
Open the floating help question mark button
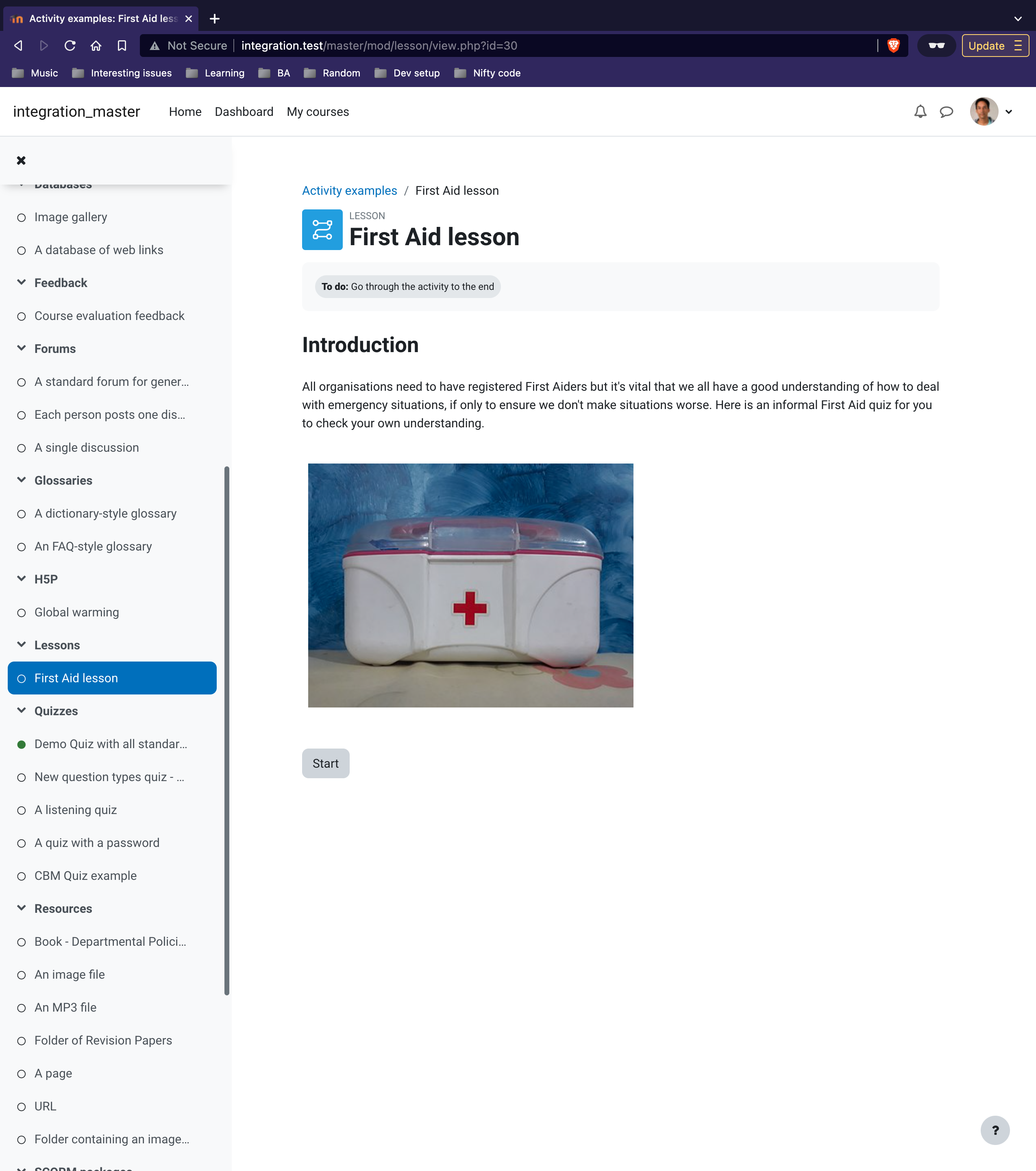(995, 1130)
